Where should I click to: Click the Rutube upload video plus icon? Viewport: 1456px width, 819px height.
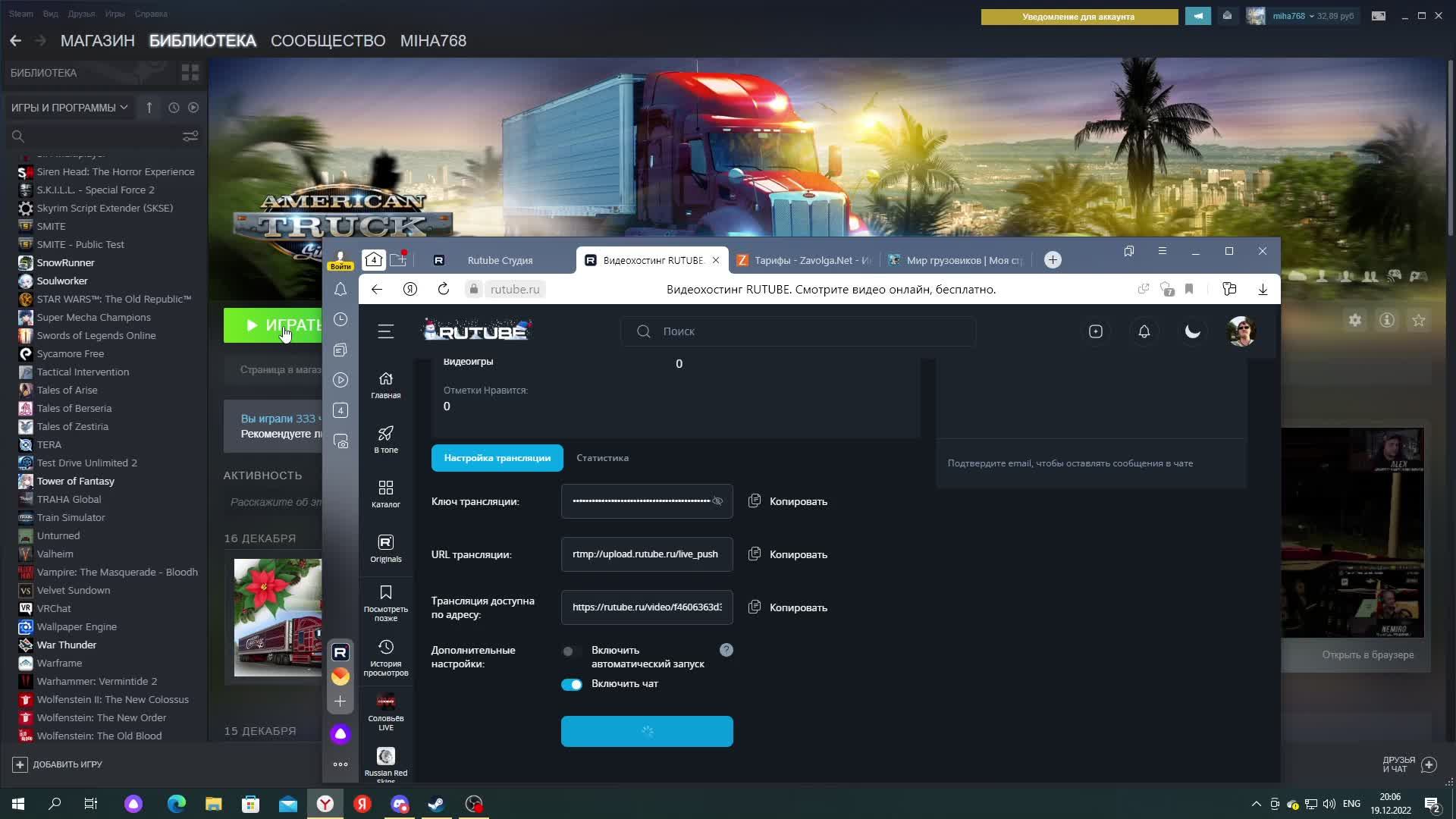tap(1095, 331)
